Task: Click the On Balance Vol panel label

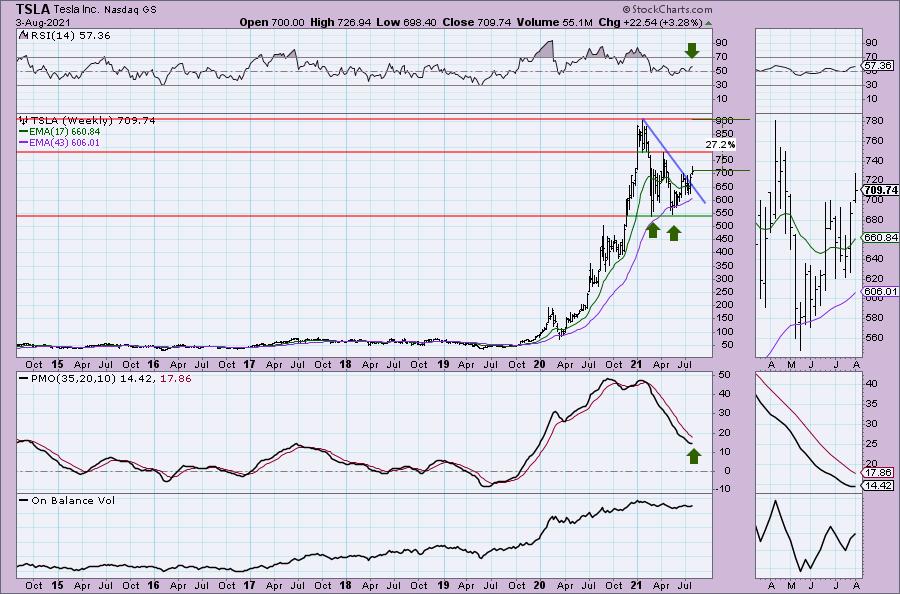Action: click(x=73, y=500)
